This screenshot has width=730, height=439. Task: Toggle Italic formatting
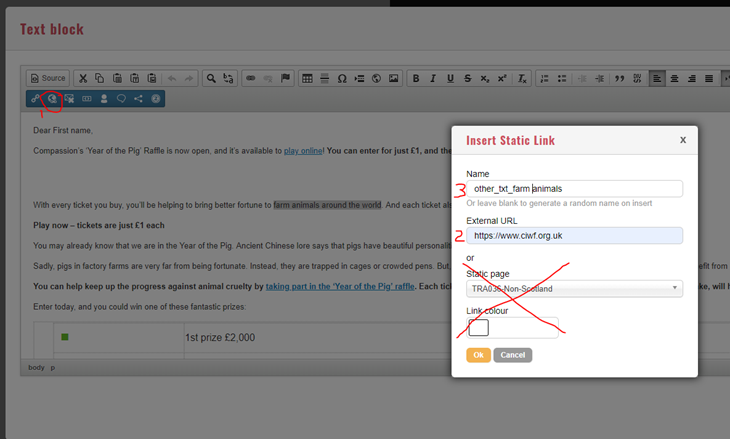[x=433, y=78]
